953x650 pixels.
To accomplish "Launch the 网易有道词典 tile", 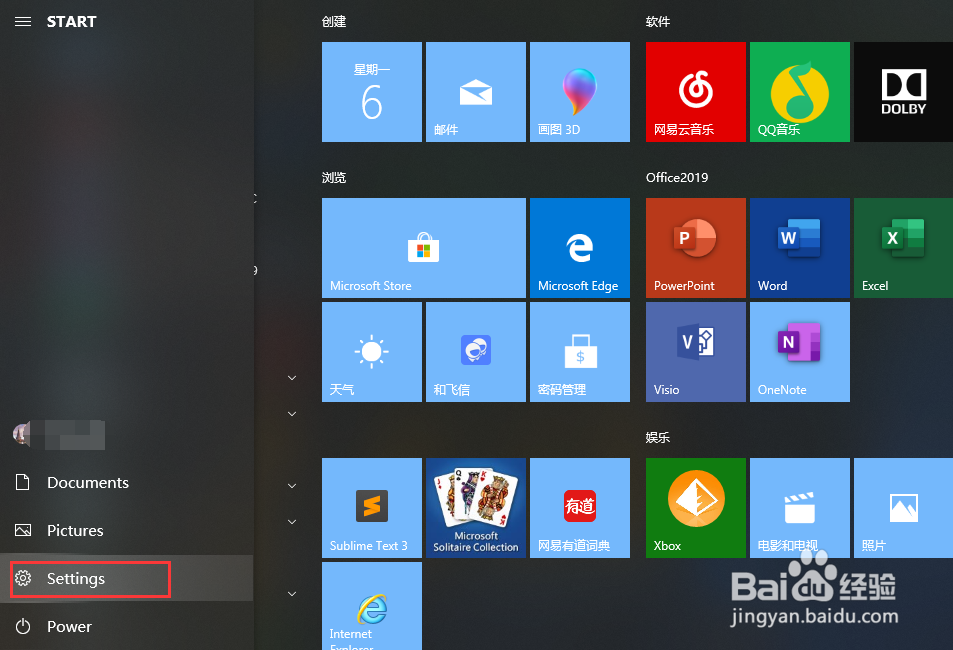I will coord(580,508).
